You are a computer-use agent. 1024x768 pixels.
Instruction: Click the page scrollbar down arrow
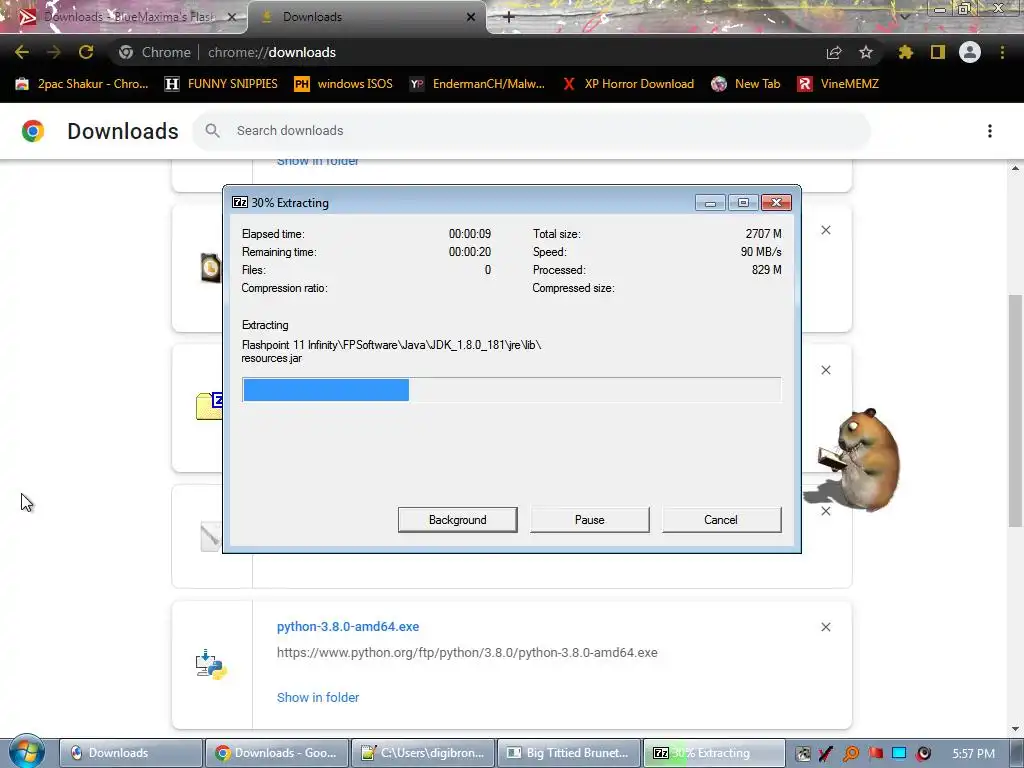[1015, 729]
